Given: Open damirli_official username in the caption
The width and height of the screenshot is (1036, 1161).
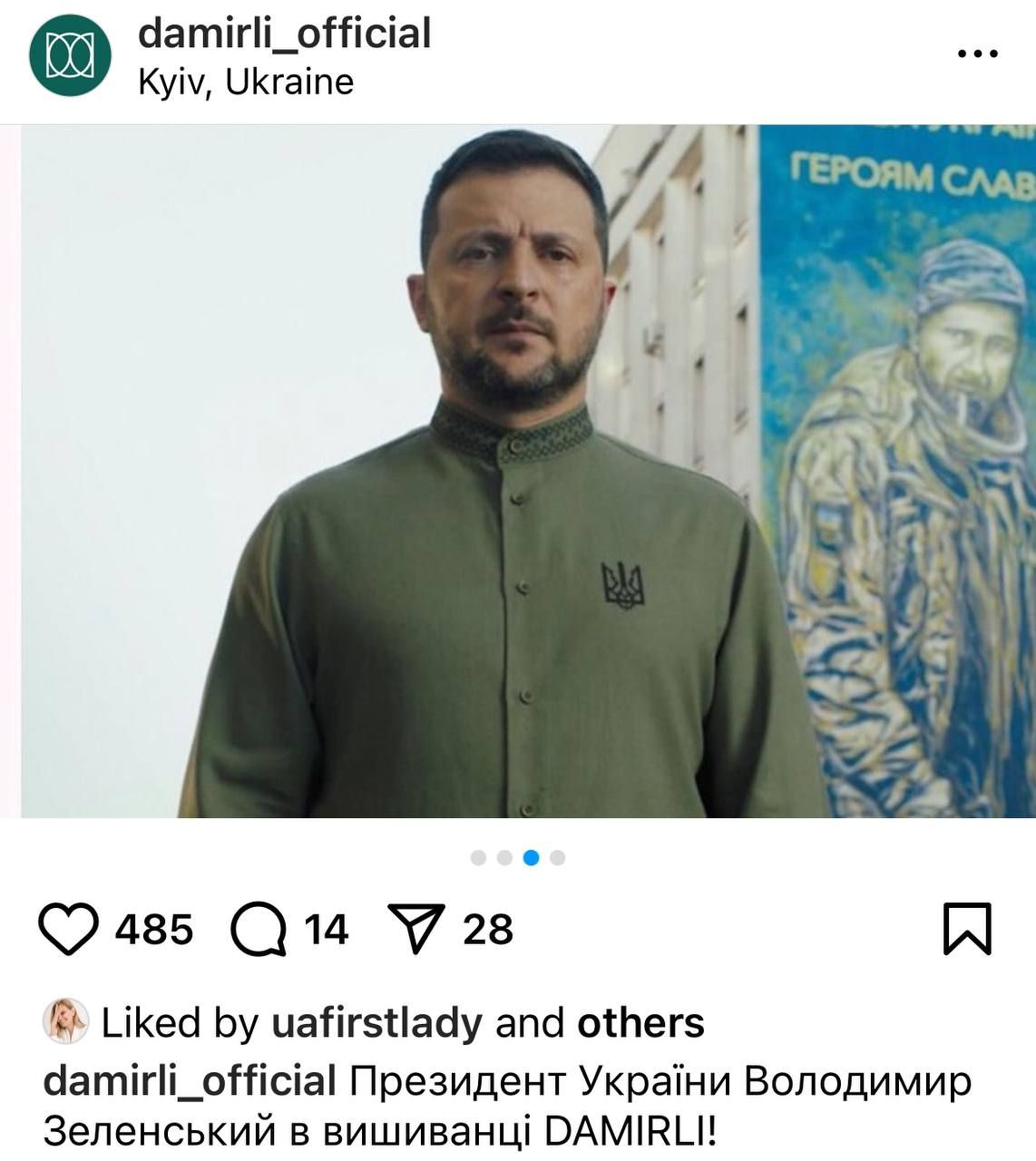Looking at the screenshot, I should [191, 1081].
